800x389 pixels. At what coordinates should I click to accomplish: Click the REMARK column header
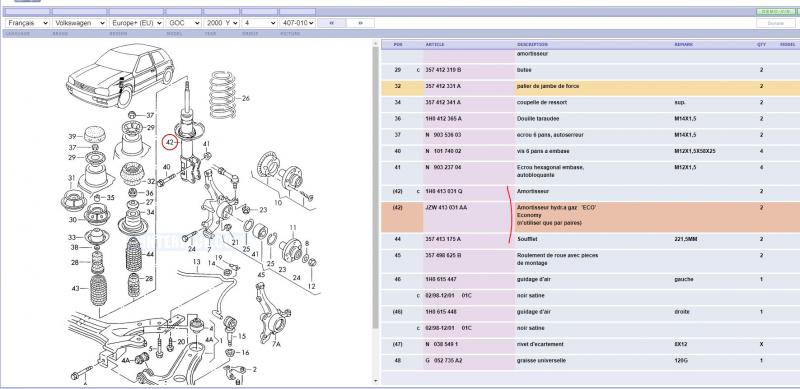click(683, 44)
